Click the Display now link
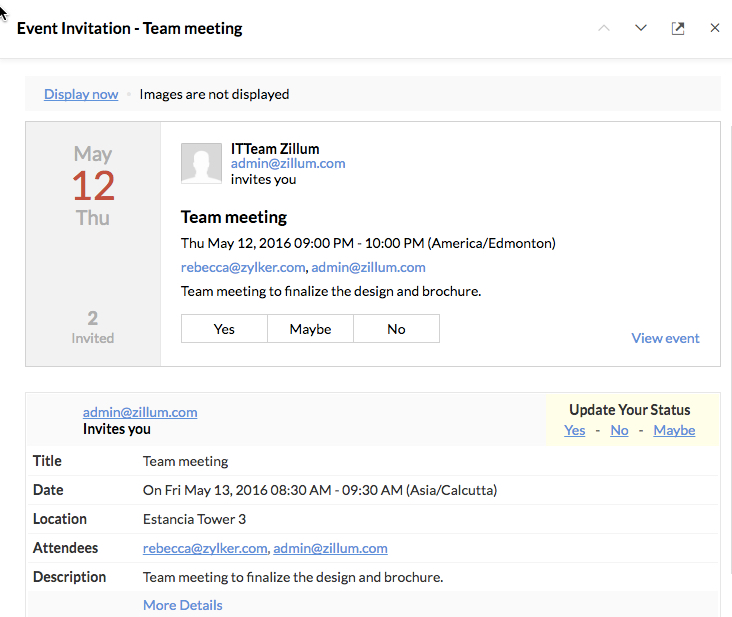732x617 pixels. click(x=81, y=94)
